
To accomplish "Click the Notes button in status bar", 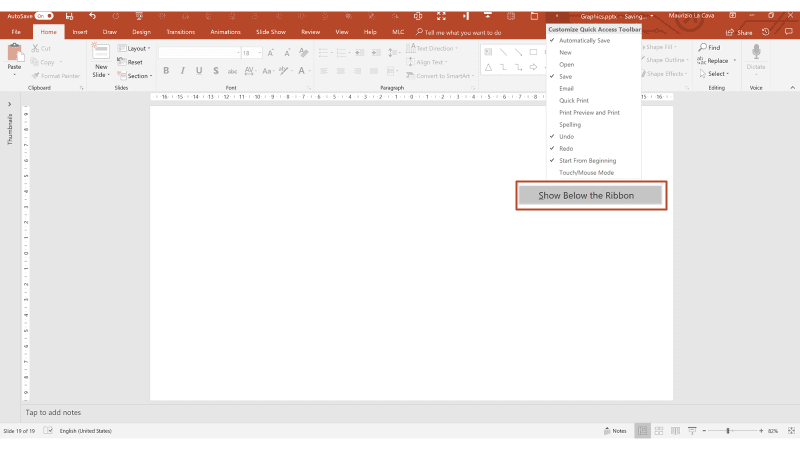I will click(x=615, y=431).
